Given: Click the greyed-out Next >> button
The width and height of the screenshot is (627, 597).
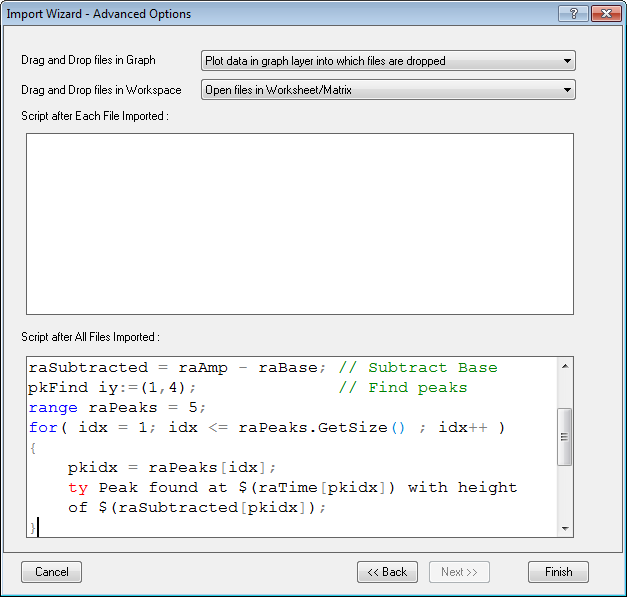Looking at the screenshot, I should [459, 572].
